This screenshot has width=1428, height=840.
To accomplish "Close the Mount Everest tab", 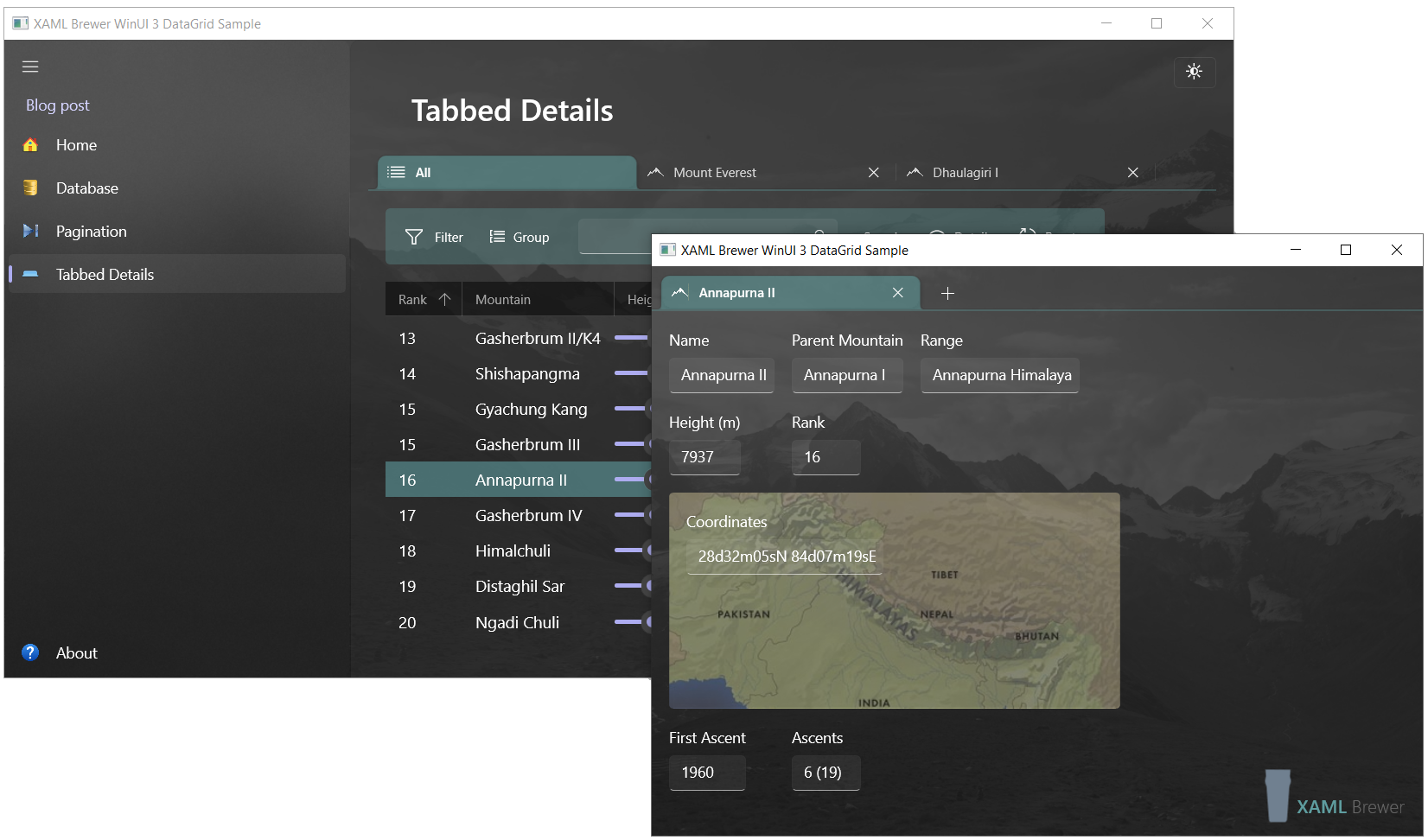I will click(x=873, y=172).
